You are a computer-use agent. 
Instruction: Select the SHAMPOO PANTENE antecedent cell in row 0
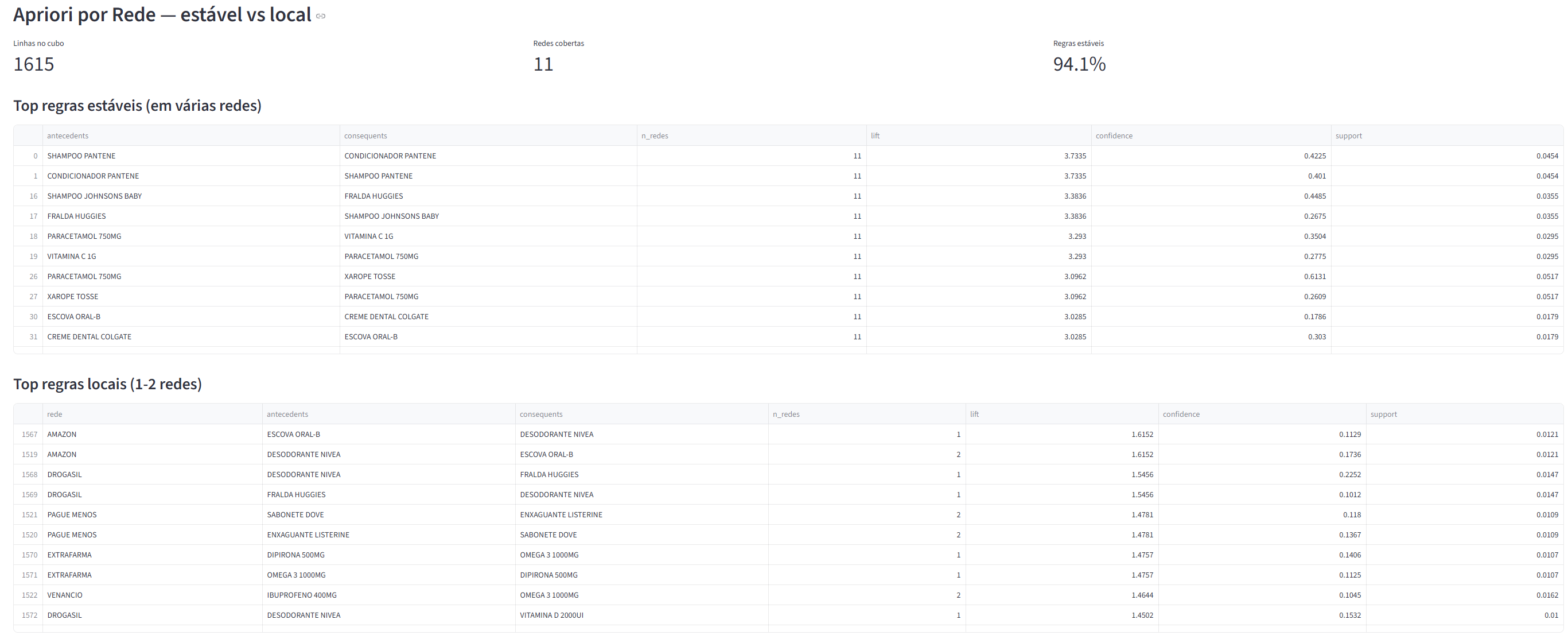[190, 156]
